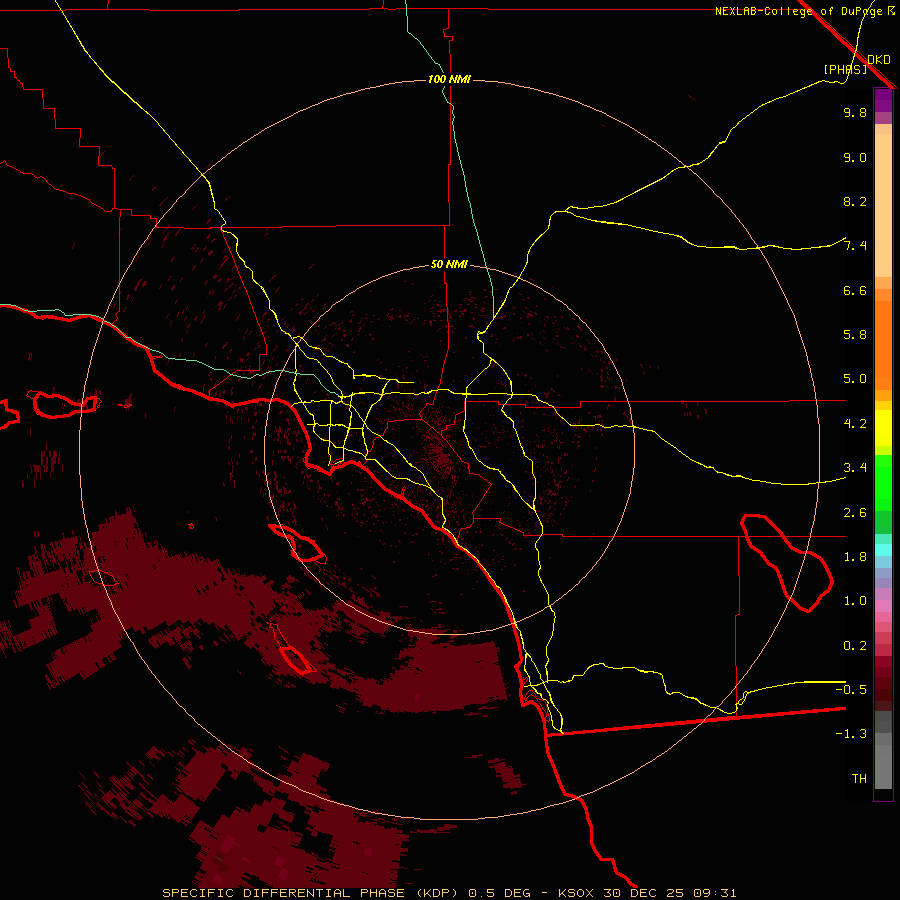Click the TH threshold legend label

coord(859,779)
